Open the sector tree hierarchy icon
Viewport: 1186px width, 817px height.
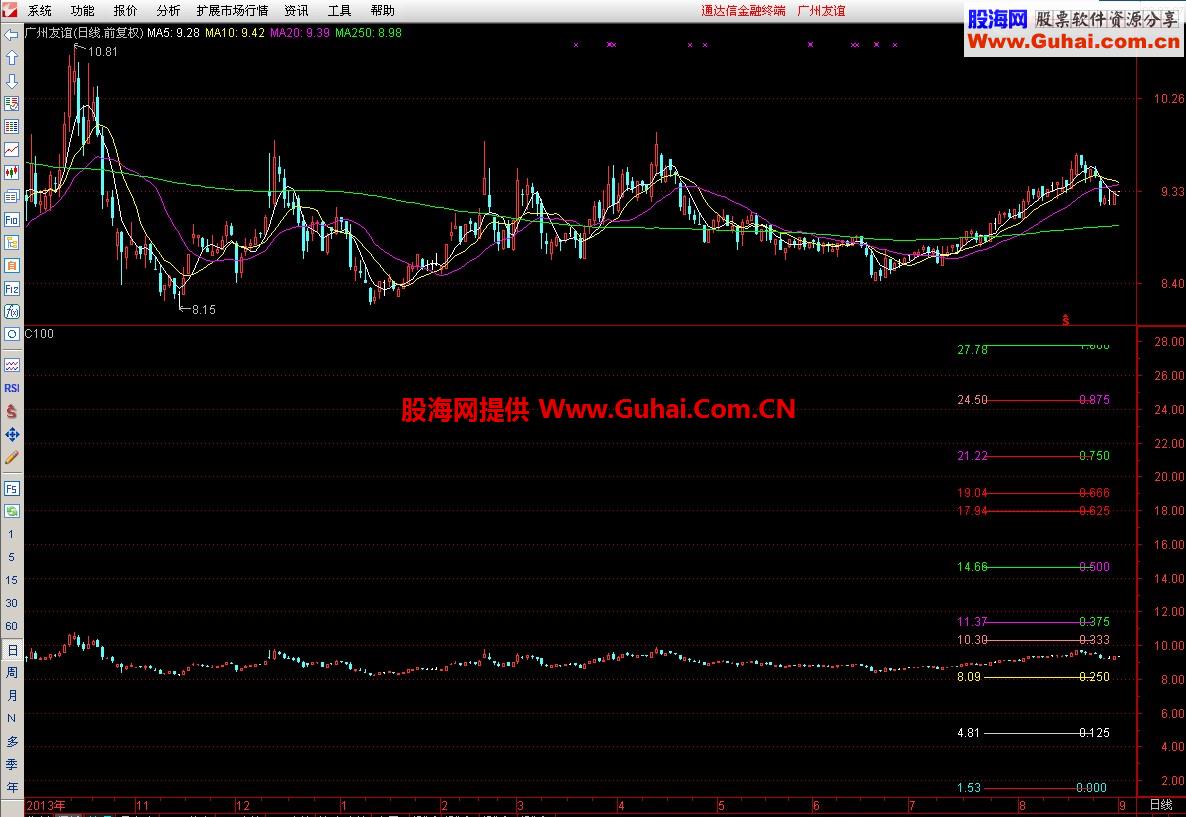tap(11, 243)
